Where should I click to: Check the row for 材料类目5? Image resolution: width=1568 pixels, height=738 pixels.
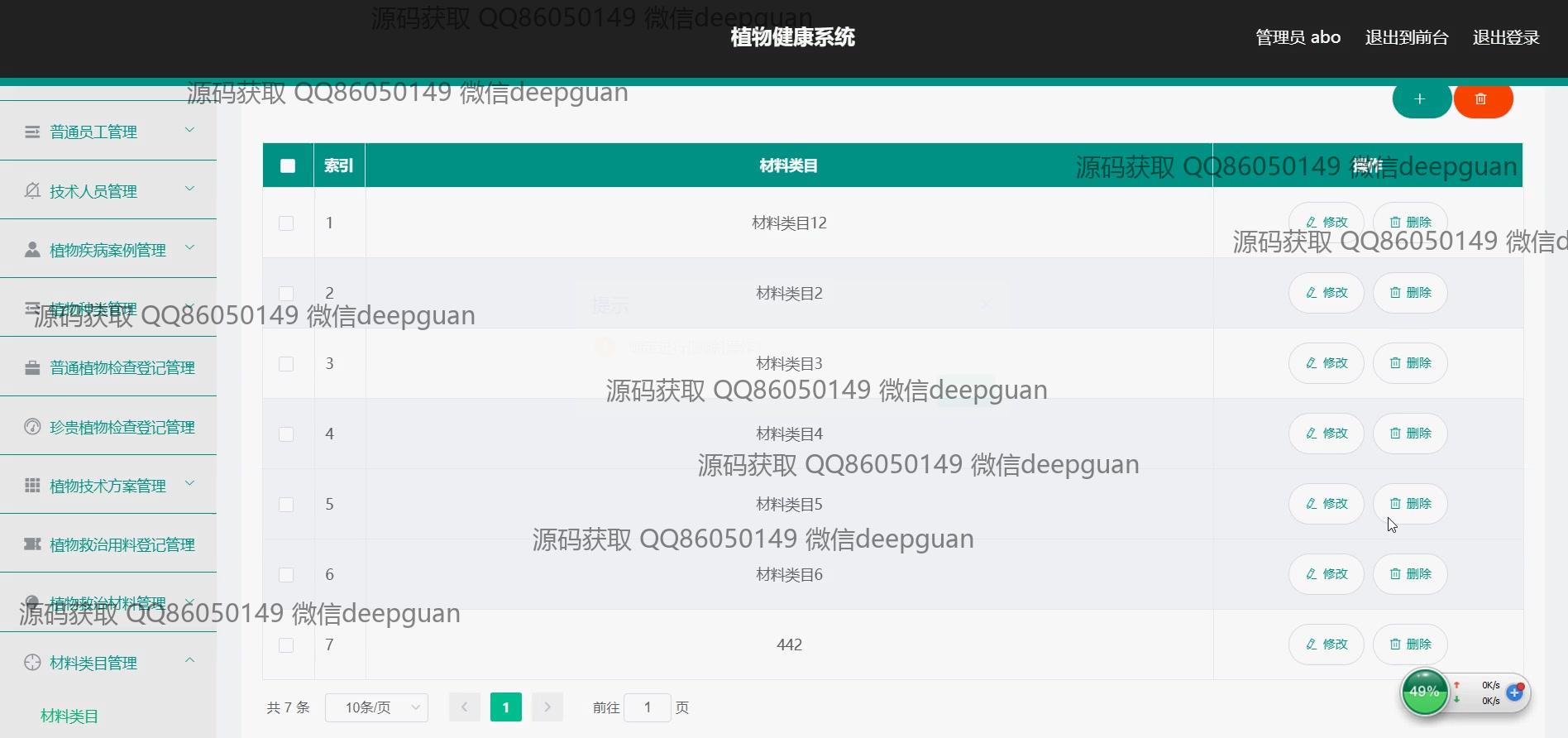click(x=286, y=505)
